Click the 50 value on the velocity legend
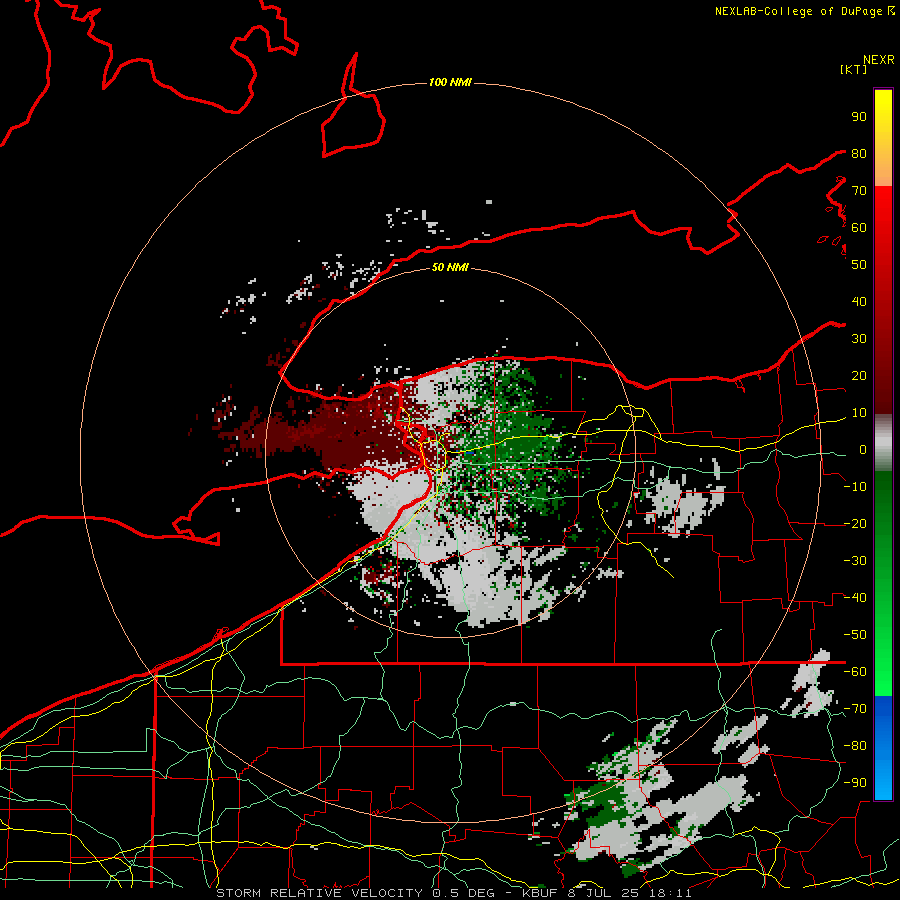The width and height of the screenshot is (900, 900). coord(859,265)
